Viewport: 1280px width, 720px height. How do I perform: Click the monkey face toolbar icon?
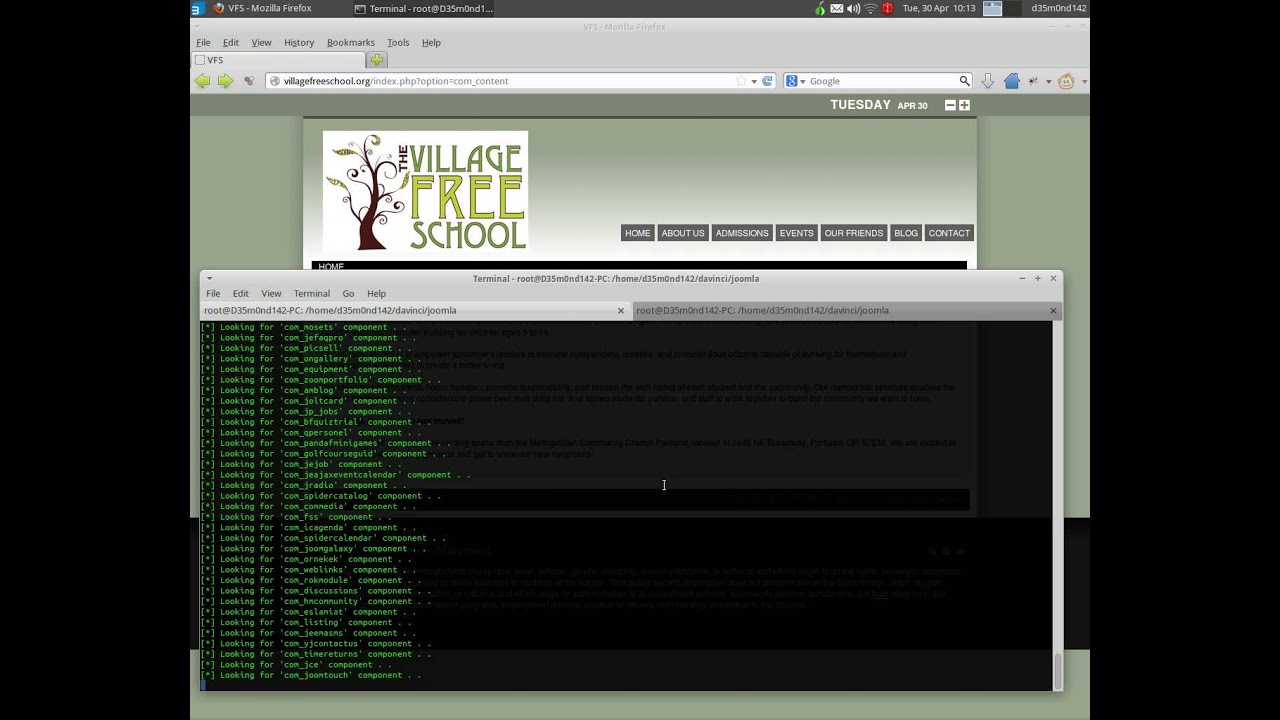click(x=1066, y=81)
